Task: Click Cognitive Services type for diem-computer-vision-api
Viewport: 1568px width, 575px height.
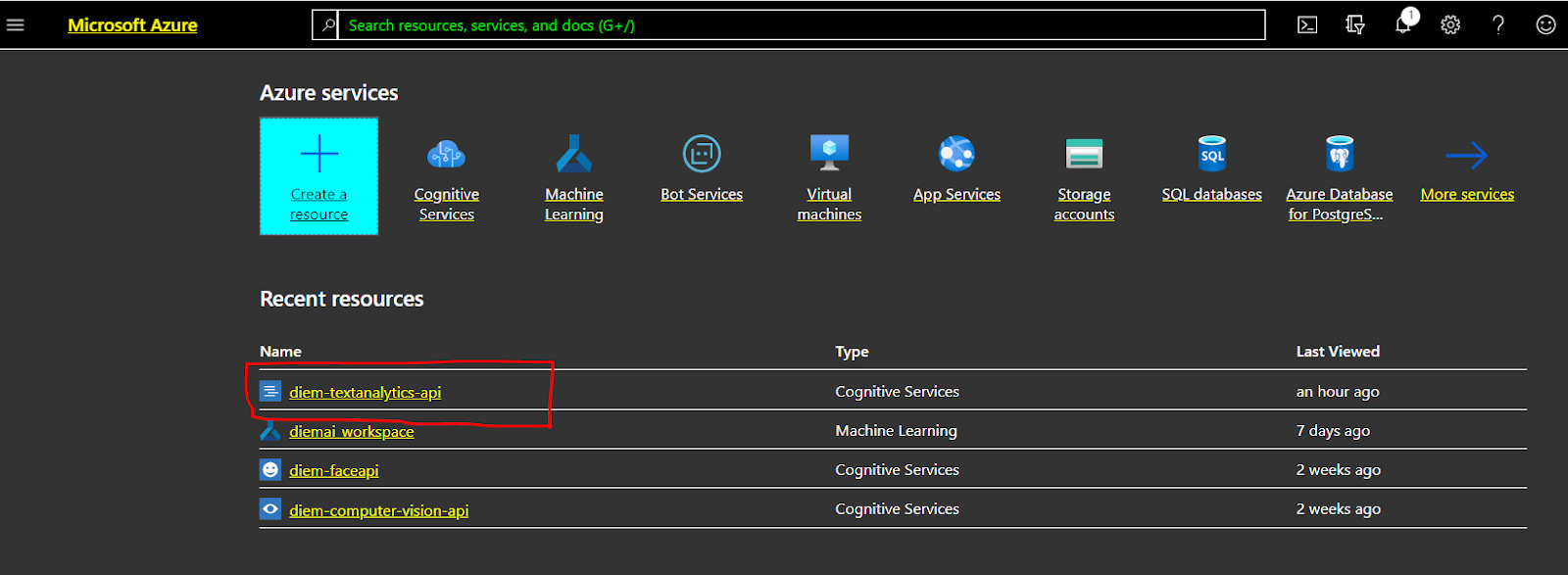Action: click(897, 508)
